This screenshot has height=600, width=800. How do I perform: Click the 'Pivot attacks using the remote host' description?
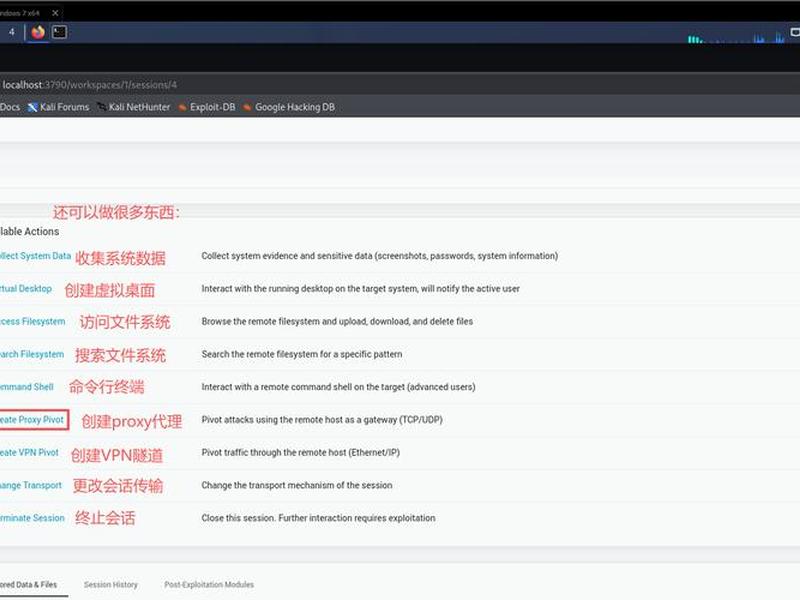pyautogui.click(x=322, y=419)
